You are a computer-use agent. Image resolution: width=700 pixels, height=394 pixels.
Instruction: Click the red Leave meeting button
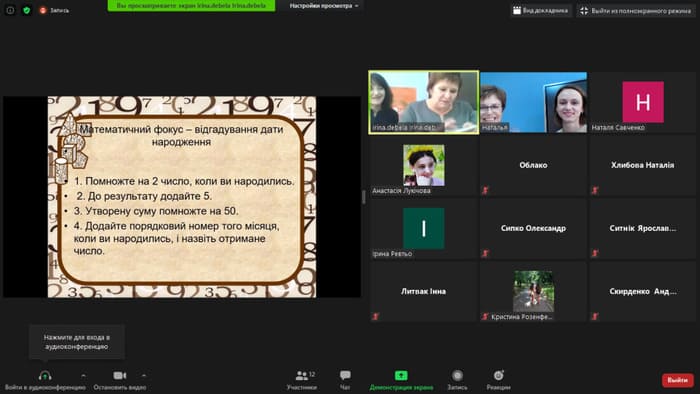click(678, 380)
